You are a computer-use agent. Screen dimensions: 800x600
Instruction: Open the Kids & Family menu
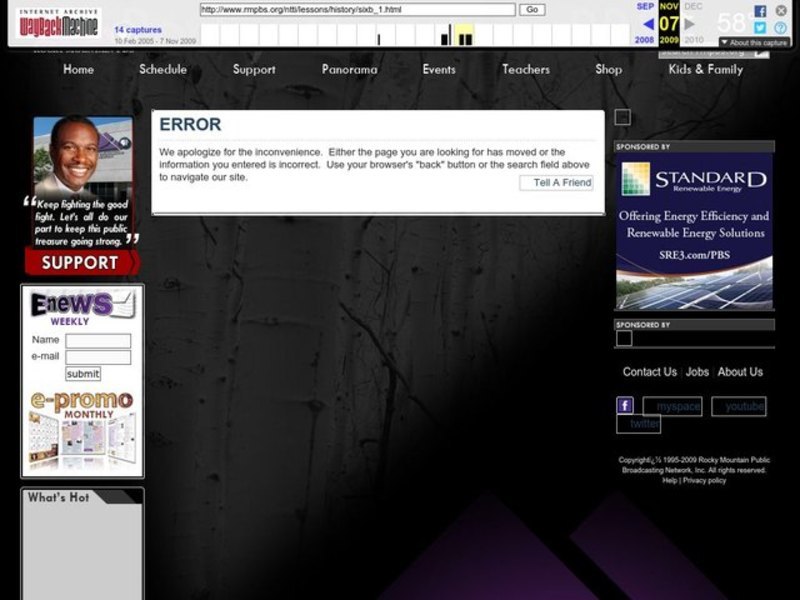click(705, 70)
